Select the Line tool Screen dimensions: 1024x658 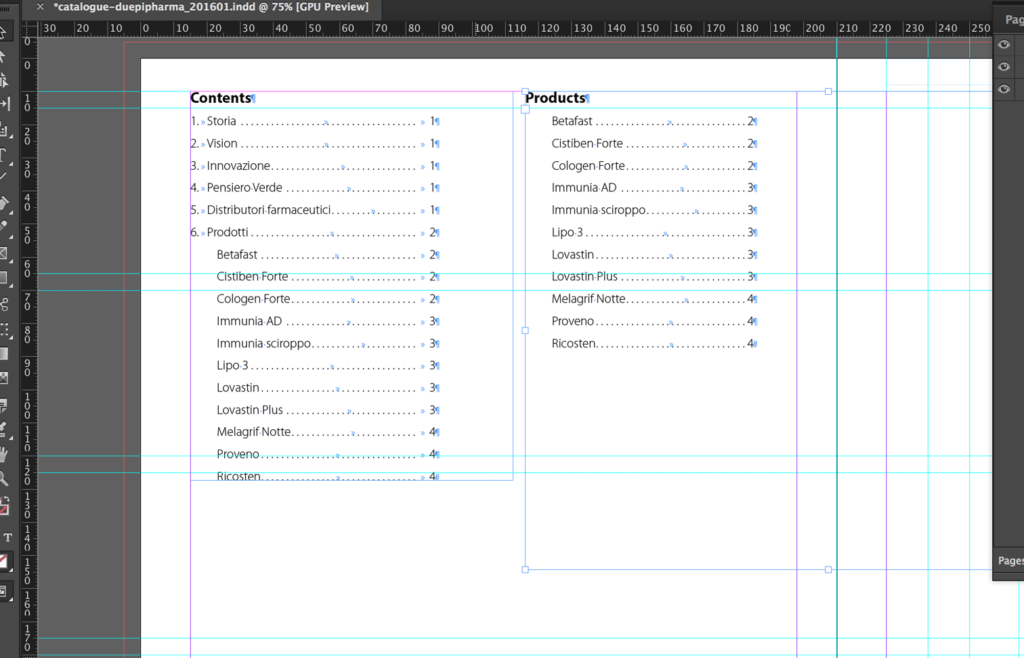(3, 176)
